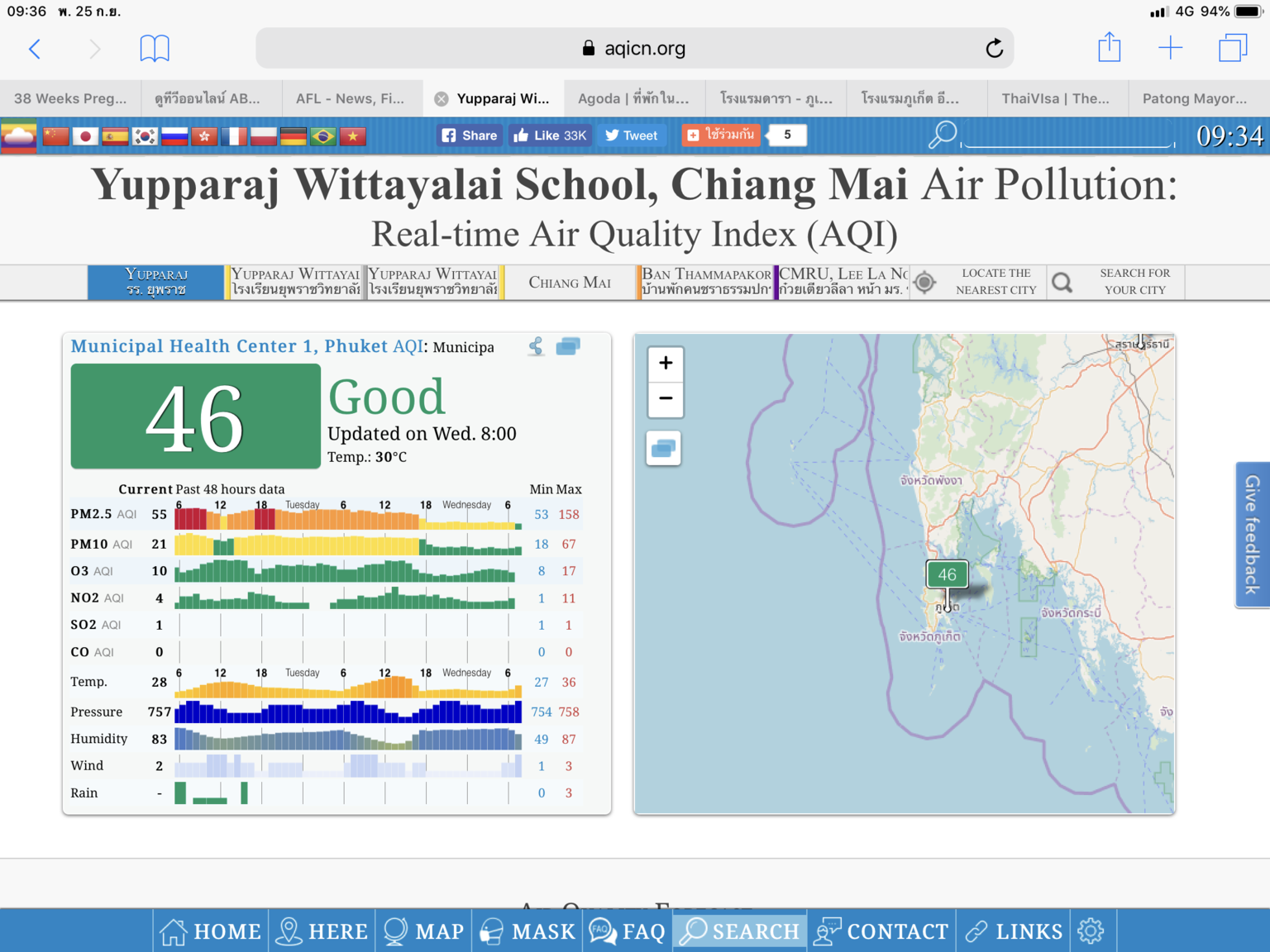Click the magnifier icon in the blue header
Screen dimensions: 1270x952
[x=942, y=135]
